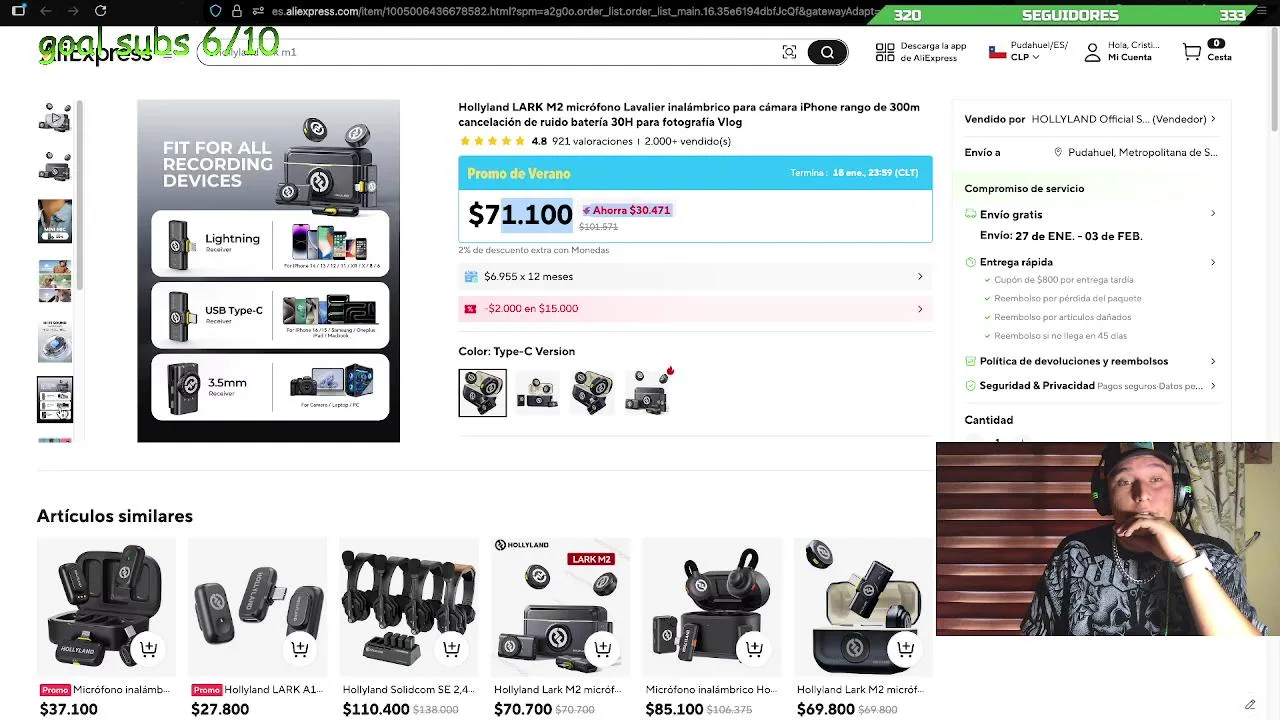Select the MINI MIC gallery thumbnail

coord(55,221)
